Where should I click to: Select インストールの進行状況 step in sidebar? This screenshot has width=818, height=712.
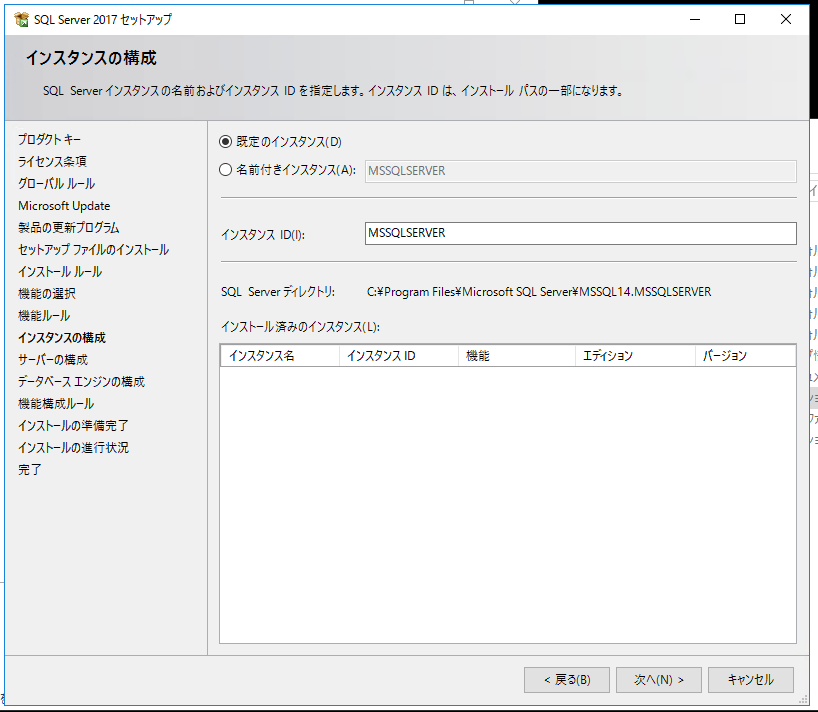[73, 448]
